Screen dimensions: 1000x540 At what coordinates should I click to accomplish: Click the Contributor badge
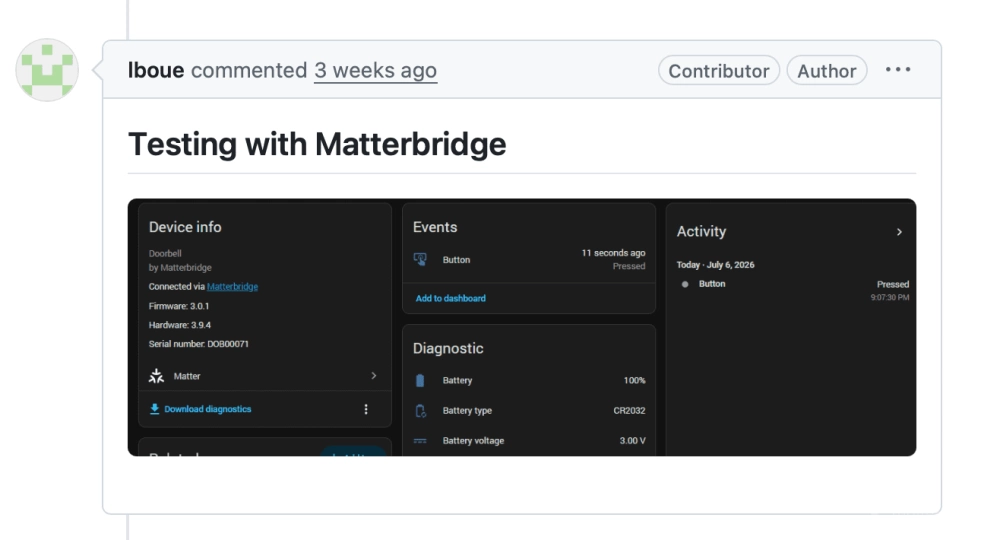point(719,70)
